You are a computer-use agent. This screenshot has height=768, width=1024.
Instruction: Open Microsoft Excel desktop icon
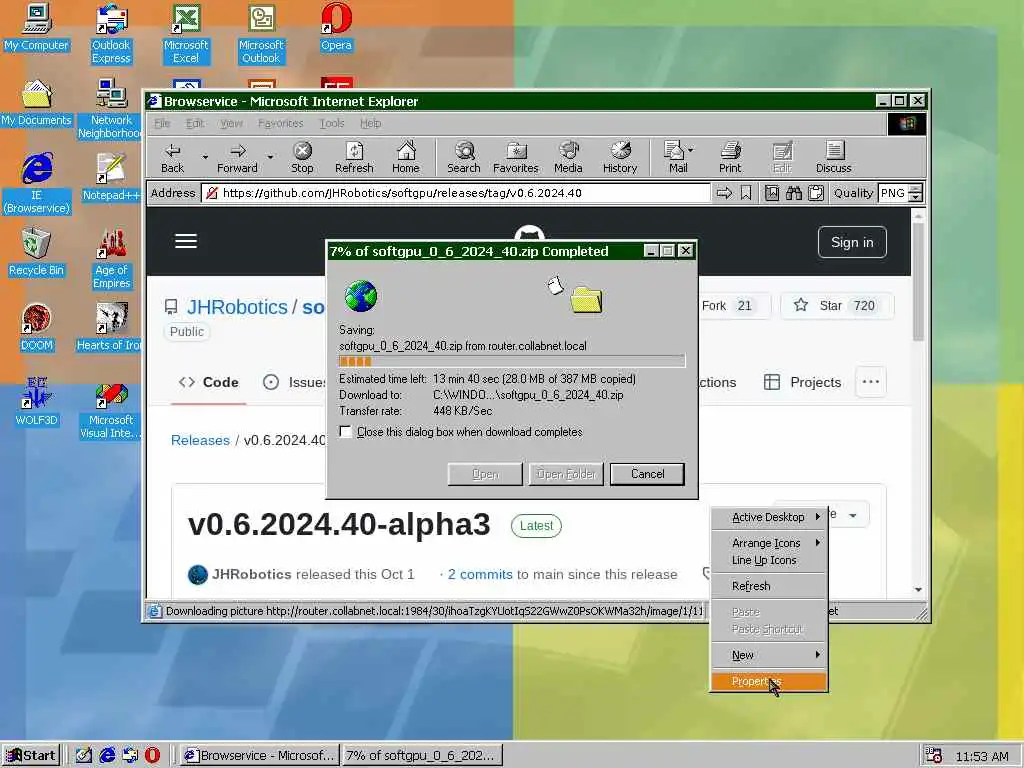click(x=186, y=33)
